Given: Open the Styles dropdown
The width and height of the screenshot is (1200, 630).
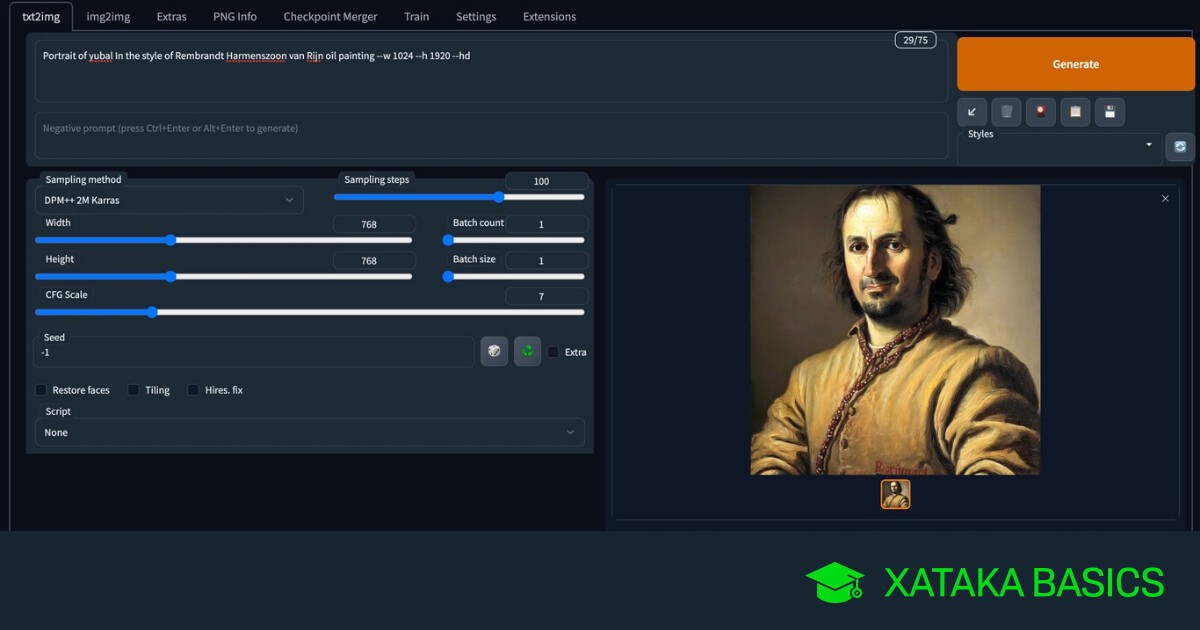Looking at the screenshot, I should point(1060,148).
